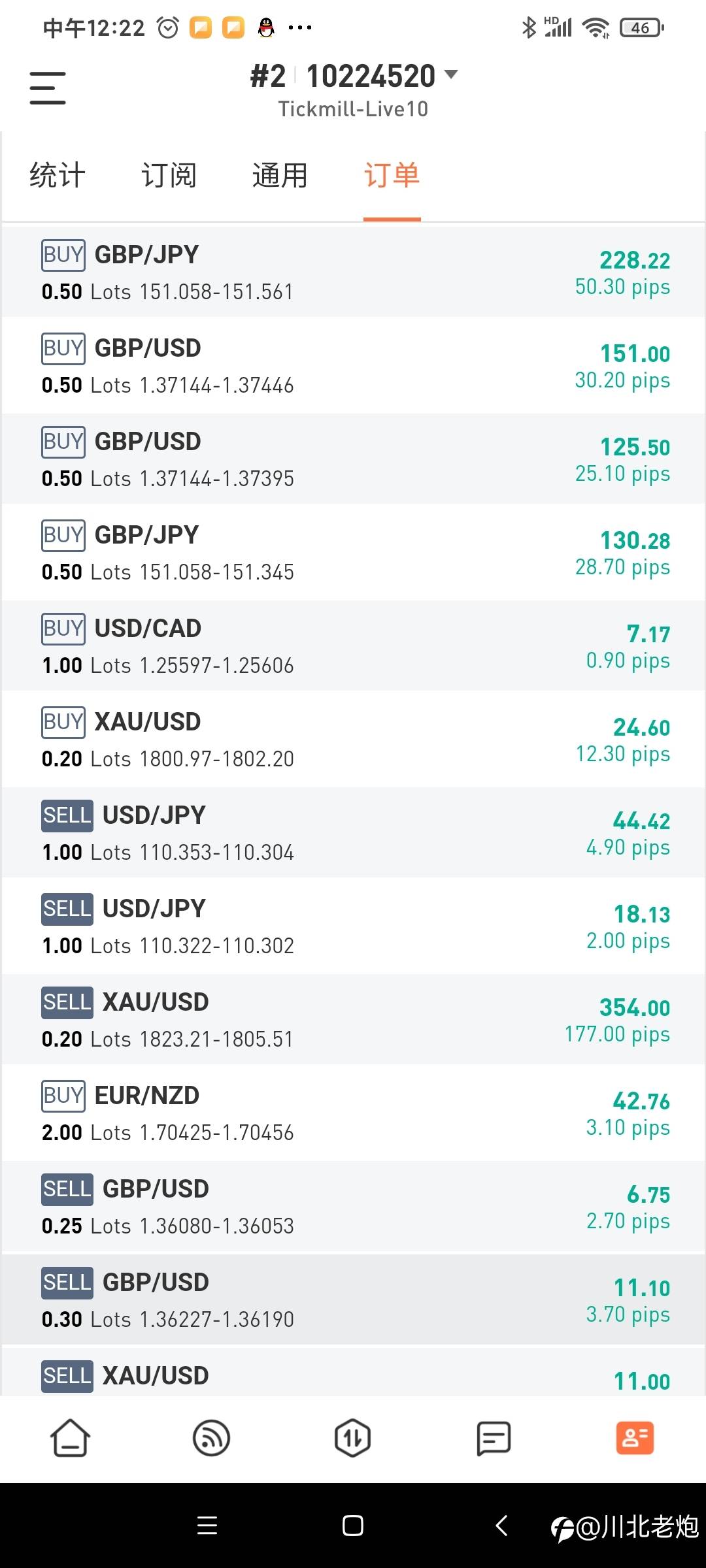The height and width of the screenshot is (1568, 706).
Task: Tap the Tickmill-Live10 server label
Action: [353, 109]
